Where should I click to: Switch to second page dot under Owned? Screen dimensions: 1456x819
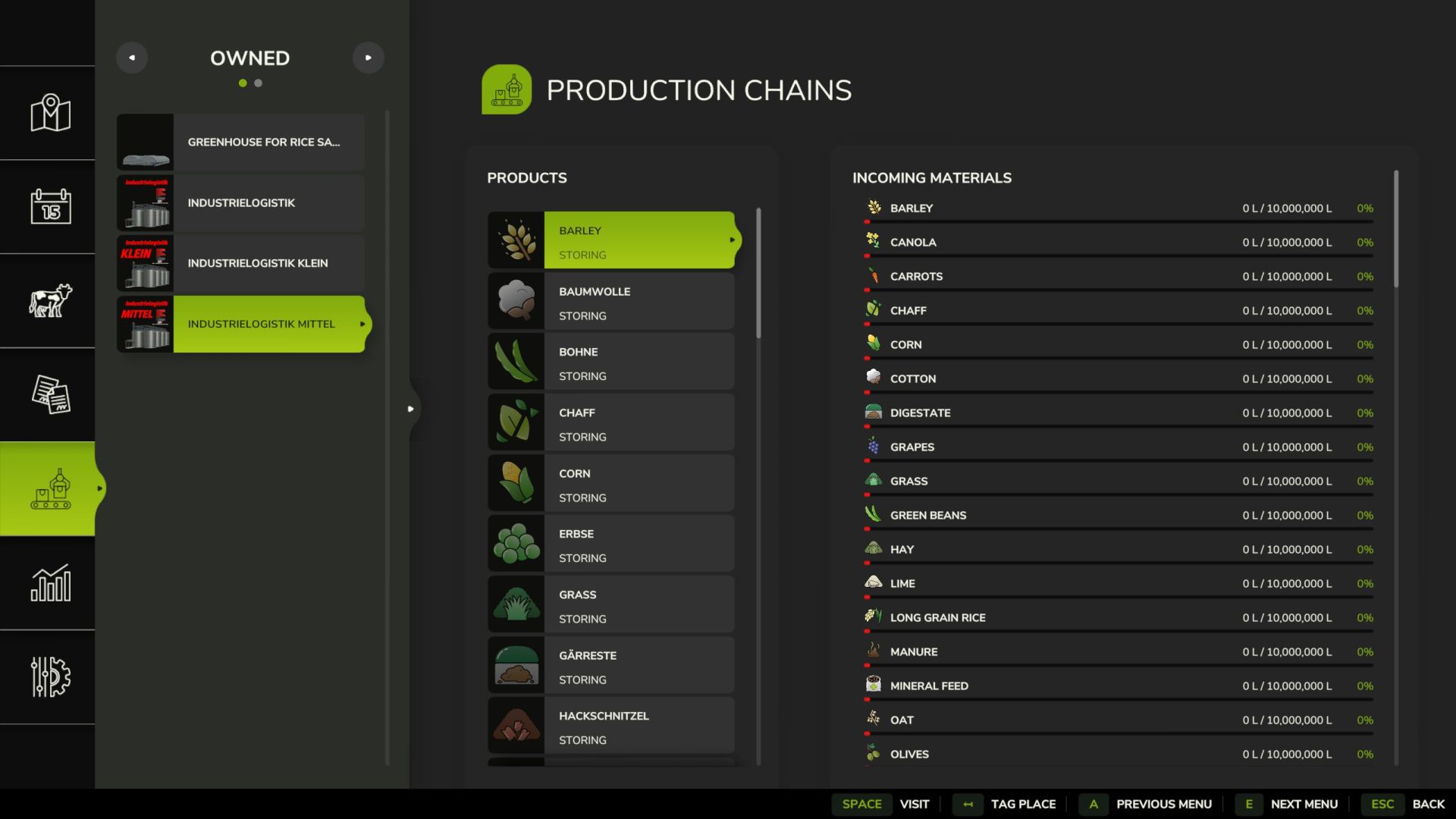pos(259,83)
